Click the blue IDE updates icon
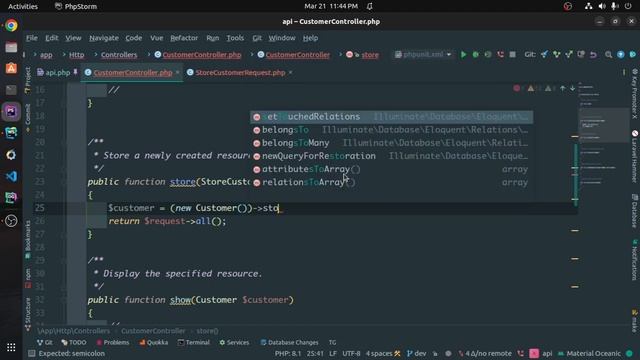 coord(621,54)
